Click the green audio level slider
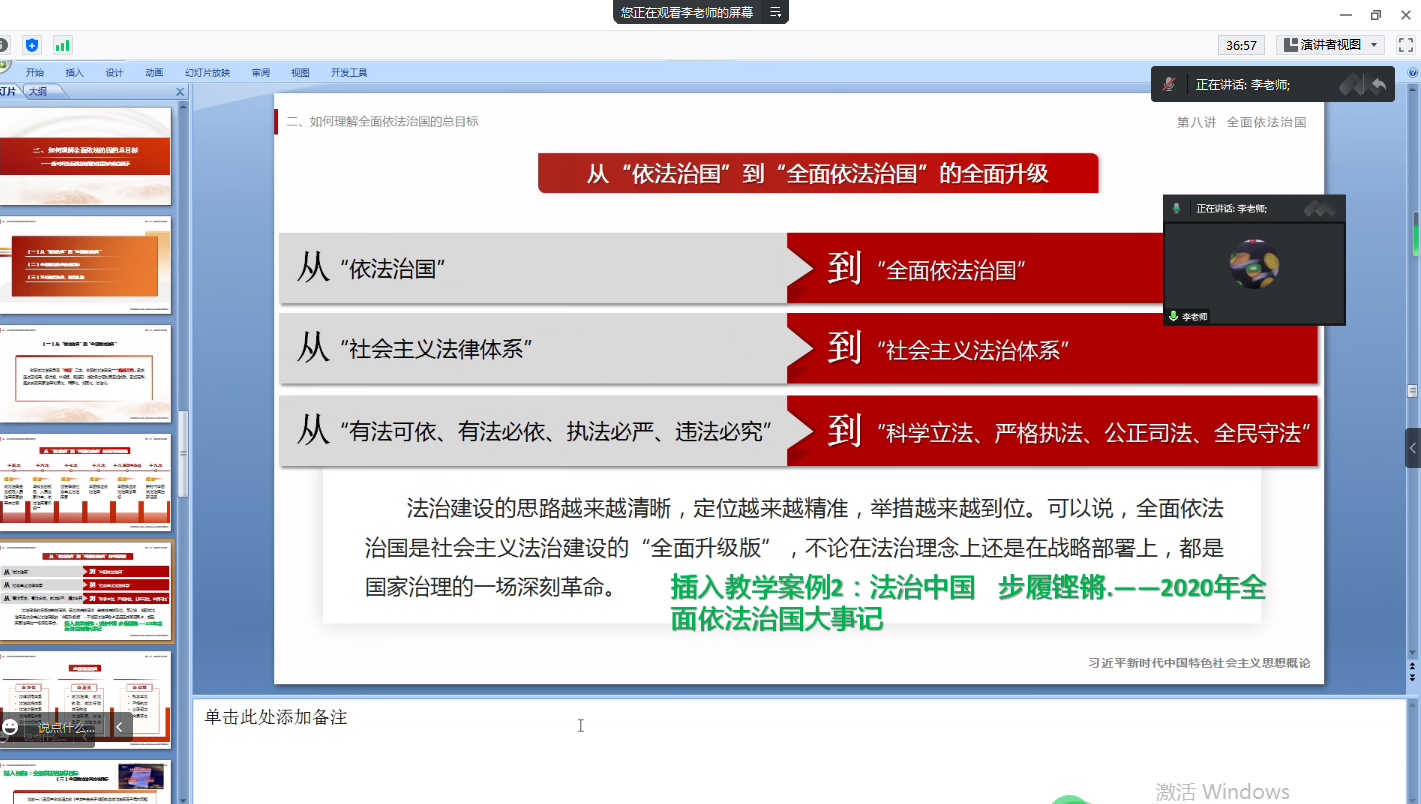This screenshot has height=804, width=1421. (x=1415, y=235)
